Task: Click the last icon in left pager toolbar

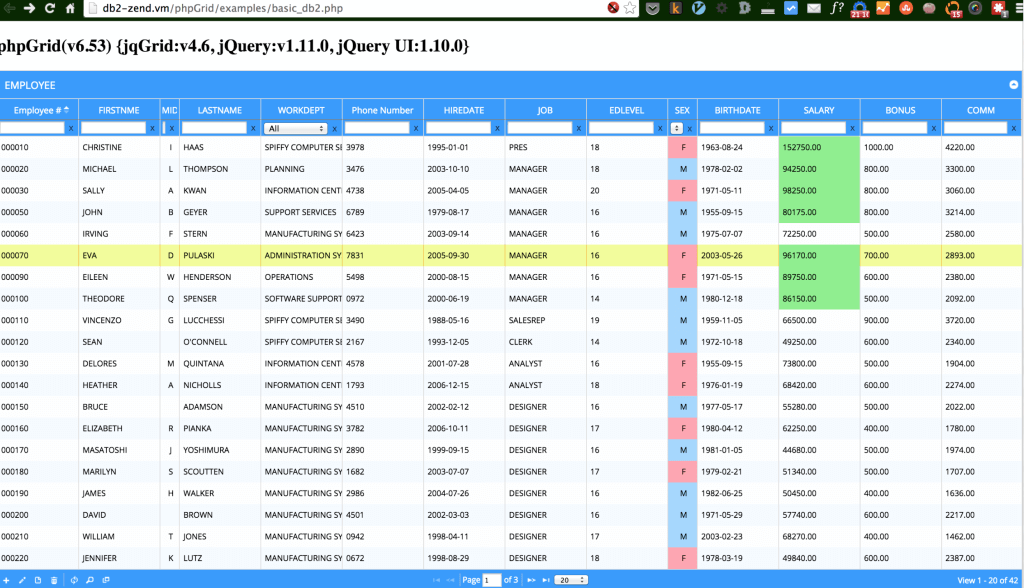Action: click(106, 580)
